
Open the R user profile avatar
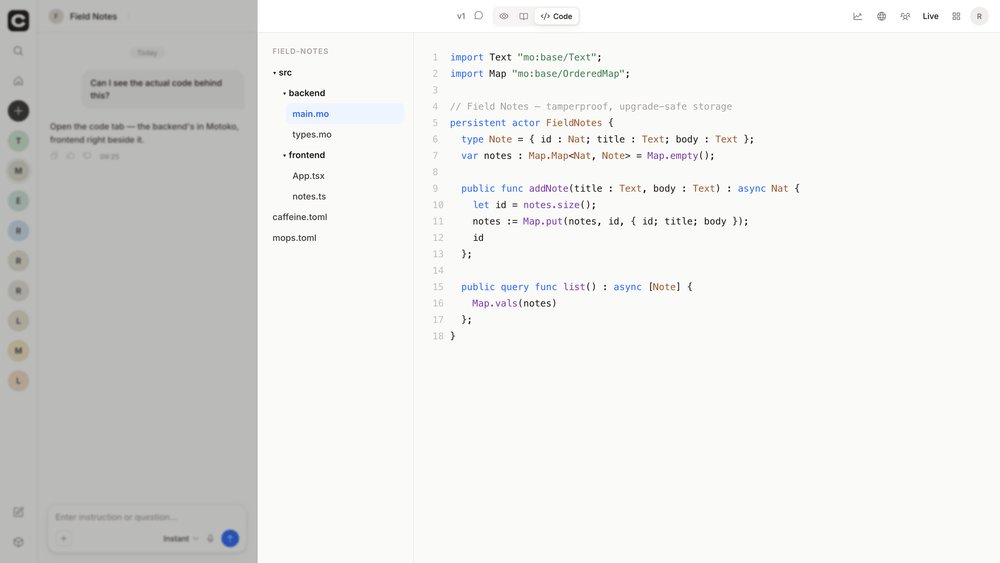coord(979,17)
